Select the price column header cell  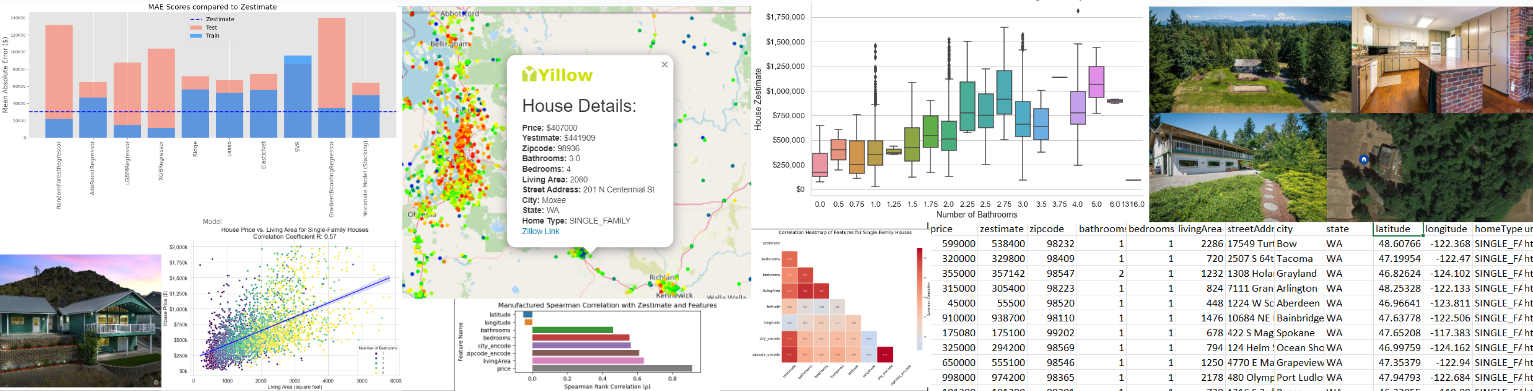[x=954, y=229]
